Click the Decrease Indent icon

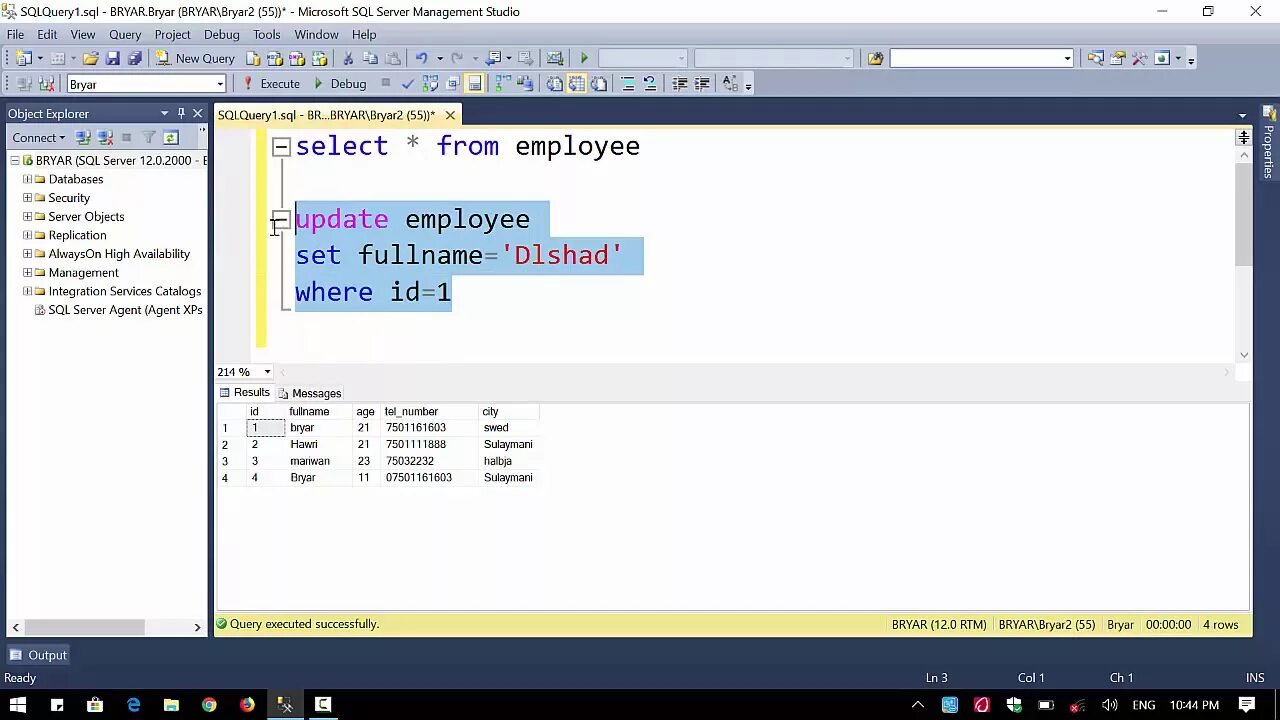679,84
